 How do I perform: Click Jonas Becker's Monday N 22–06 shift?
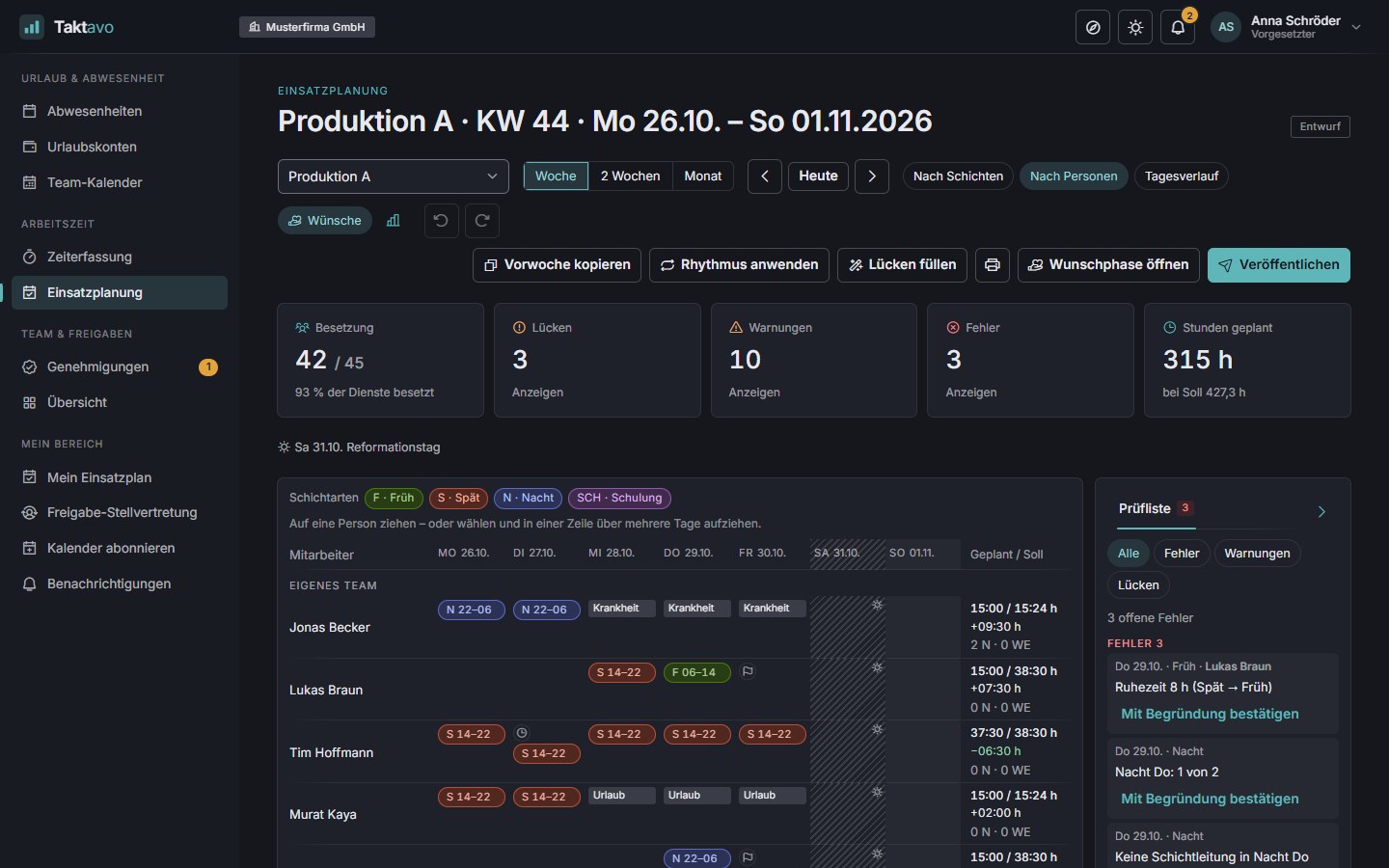point(471,610)
